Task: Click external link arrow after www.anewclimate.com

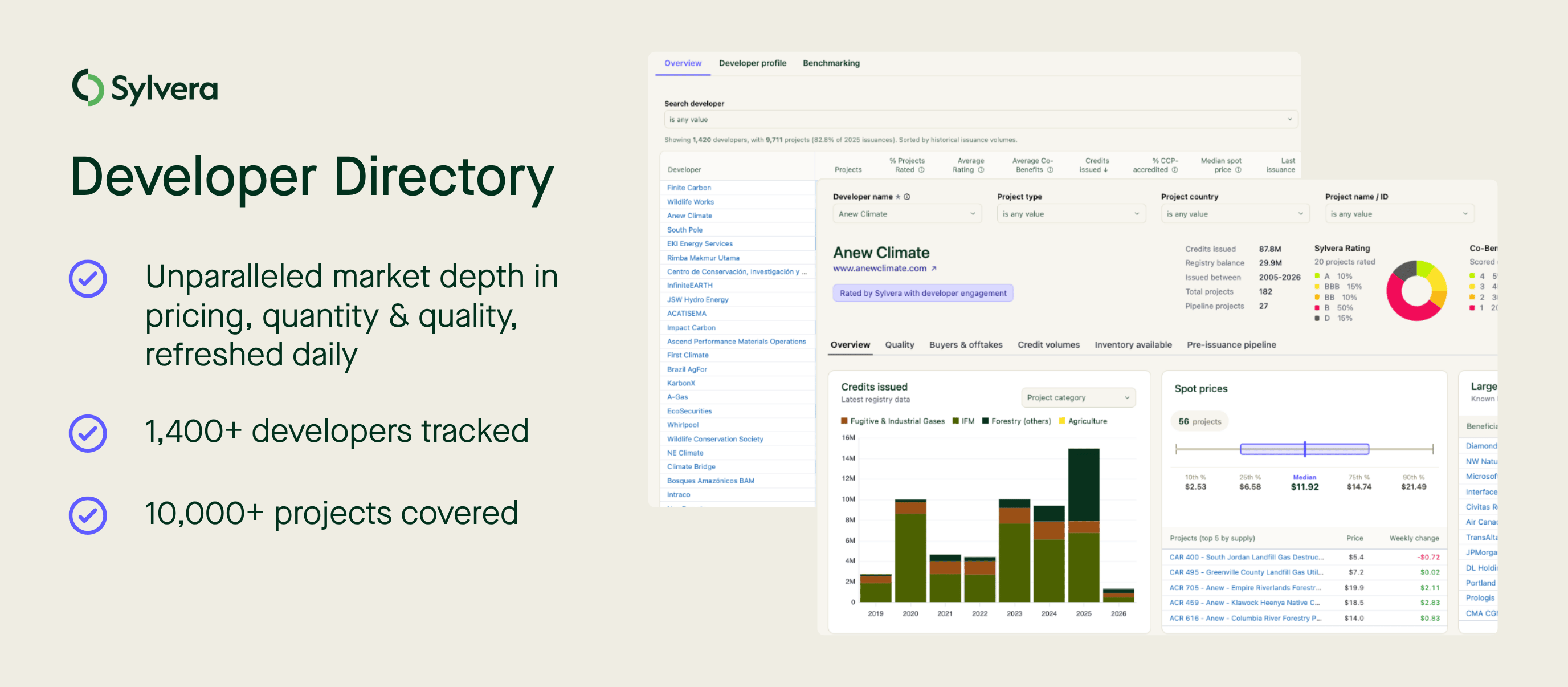Action: click(934, 269)
